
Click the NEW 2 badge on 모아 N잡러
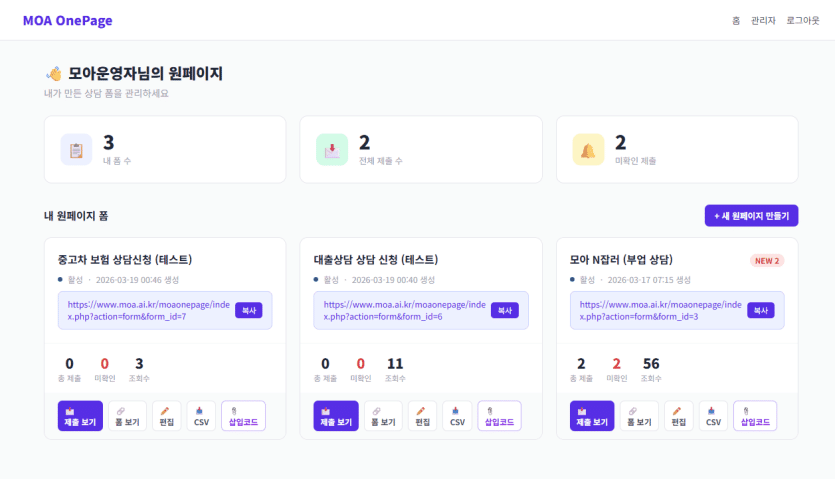765,261
